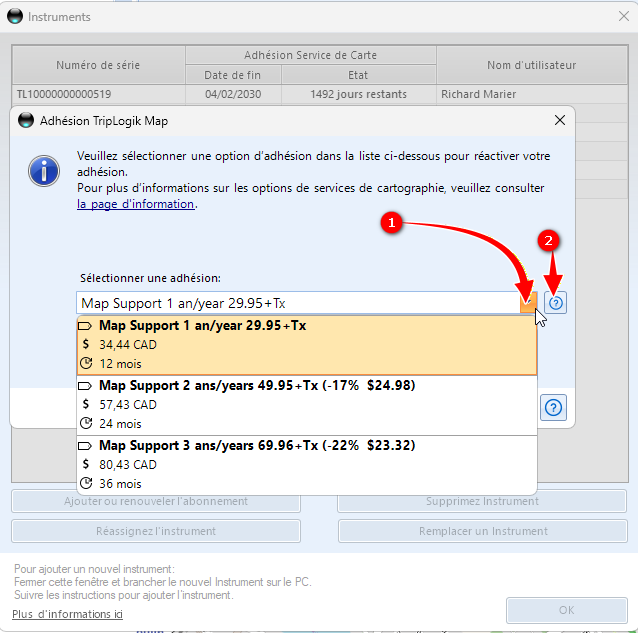Click the dollar icon beside 80,43 CAD
Screen dimensions: 638x633
85,464
